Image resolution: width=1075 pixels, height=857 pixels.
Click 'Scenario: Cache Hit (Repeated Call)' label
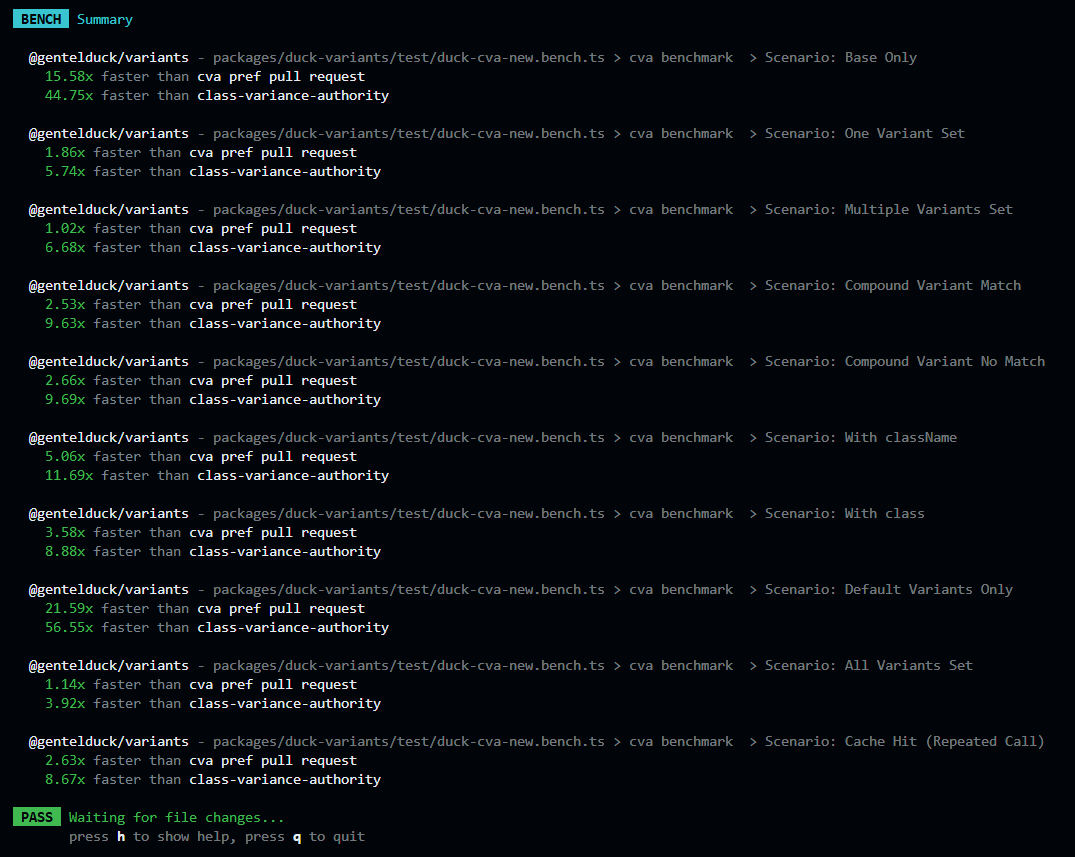(x=904, y=743)
